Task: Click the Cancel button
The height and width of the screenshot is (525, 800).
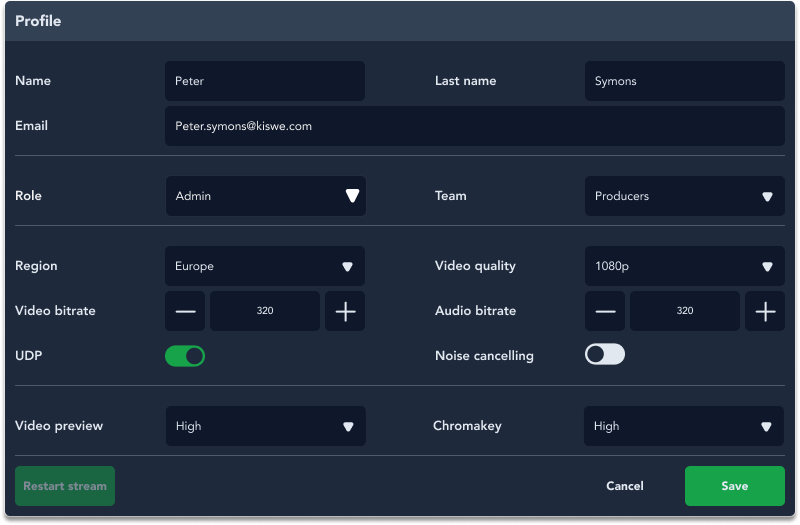Action: tap(625, 487)
